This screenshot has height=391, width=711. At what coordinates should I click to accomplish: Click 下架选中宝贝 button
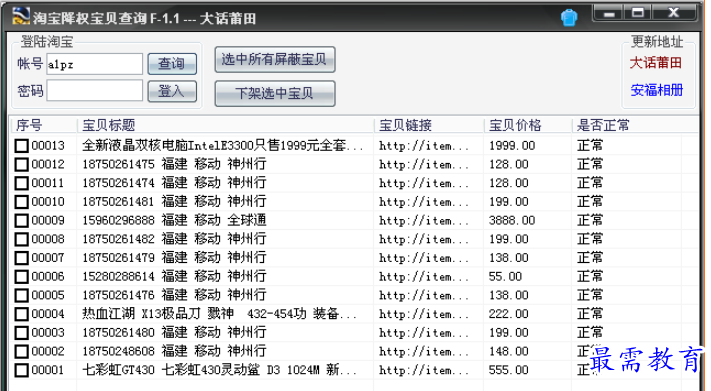(x=275, y=93)
